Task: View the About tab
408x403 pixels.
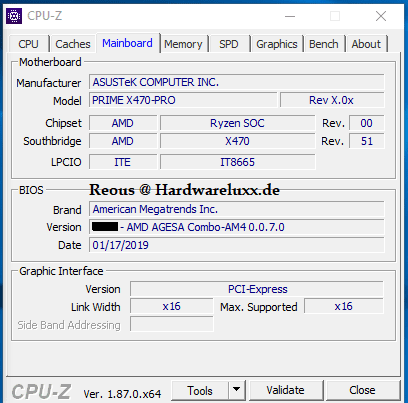Action: click(x=366, y=44)
